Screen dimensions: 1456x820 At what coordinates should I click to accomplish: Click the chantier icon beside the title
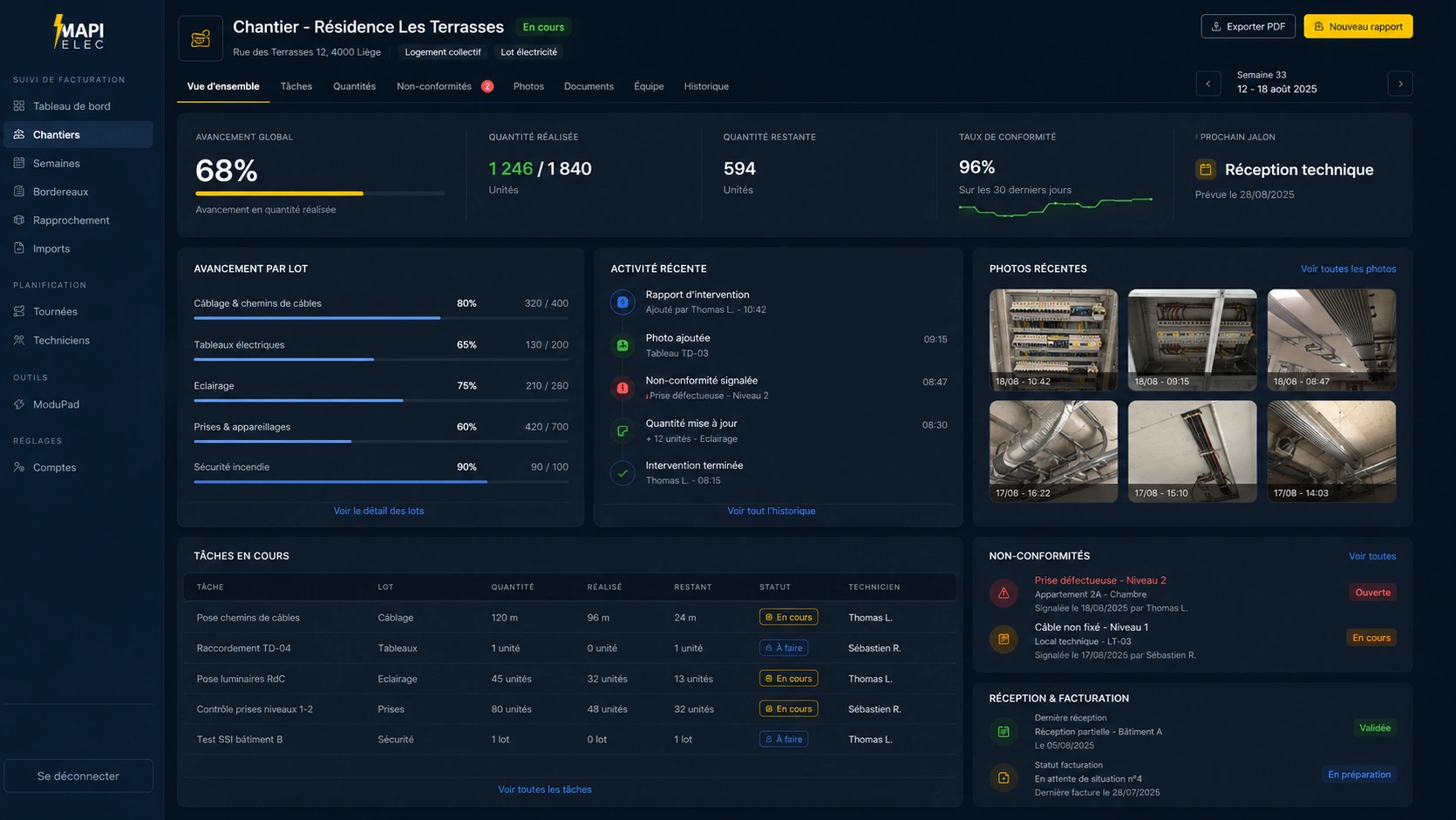coord(201,38)
